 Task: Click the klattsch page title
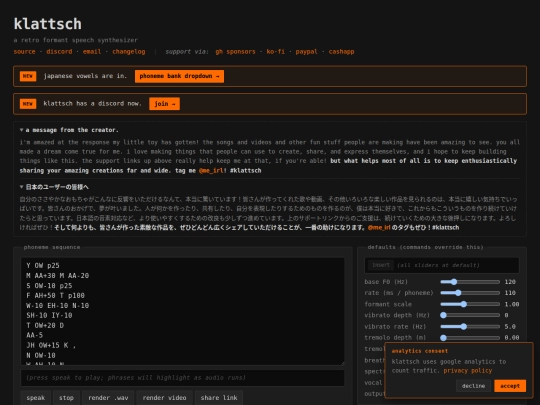tap(48, 24)
